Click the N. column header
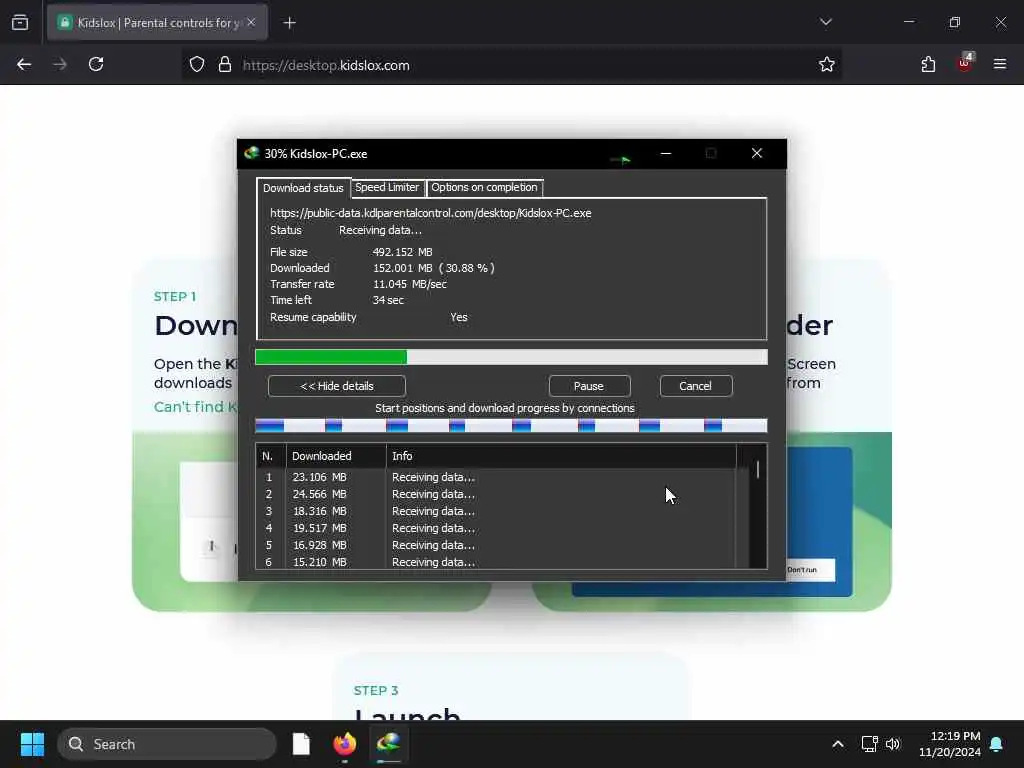1024x768 pixels. coord(270,456)
